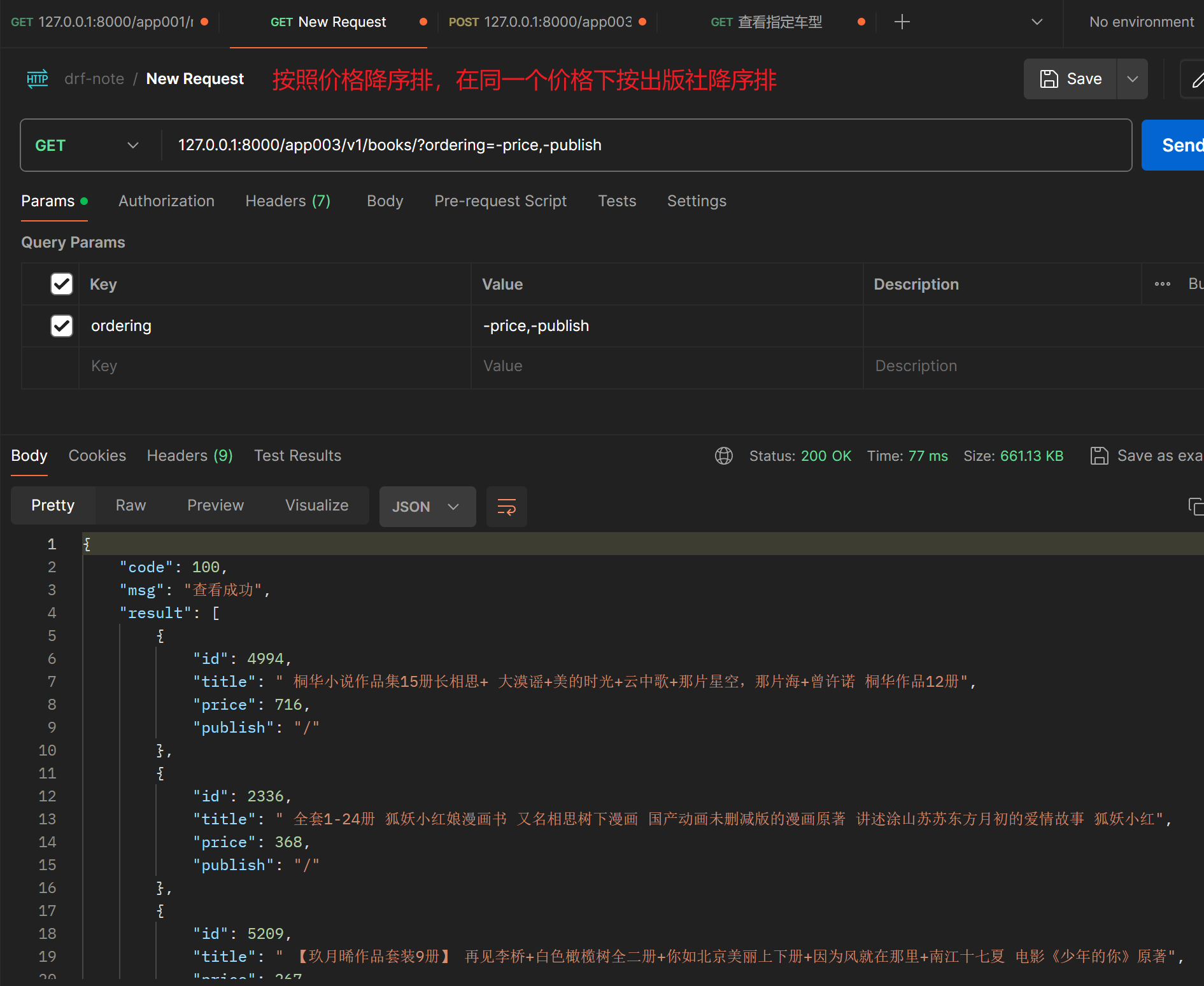Switch to POST 127.0.0.1:8000/app003 tab
1204x986 pixels.
[x=548, y=22]
